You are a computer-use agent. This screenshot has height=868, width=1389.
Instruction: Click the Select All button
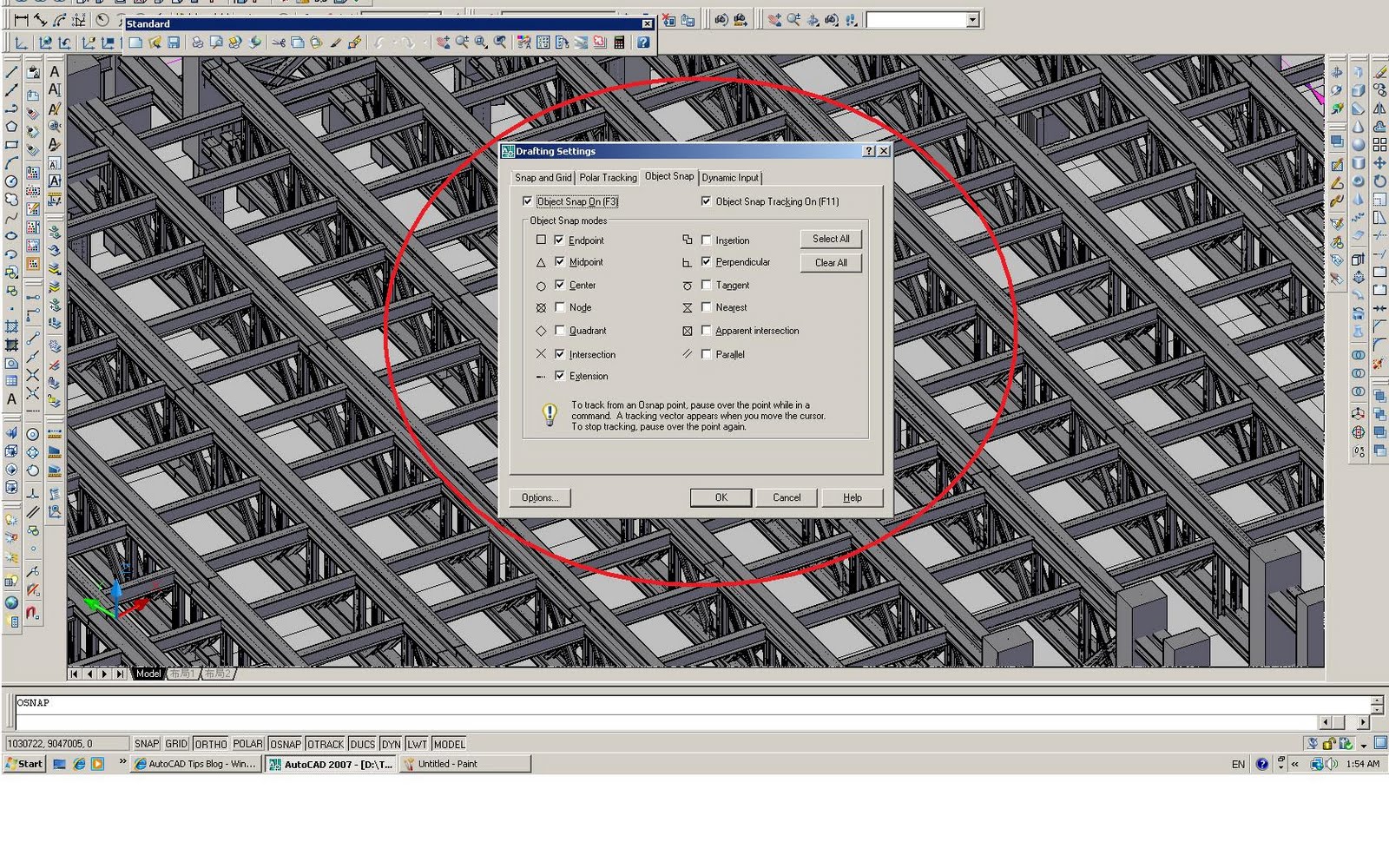[x=831, y=239]
